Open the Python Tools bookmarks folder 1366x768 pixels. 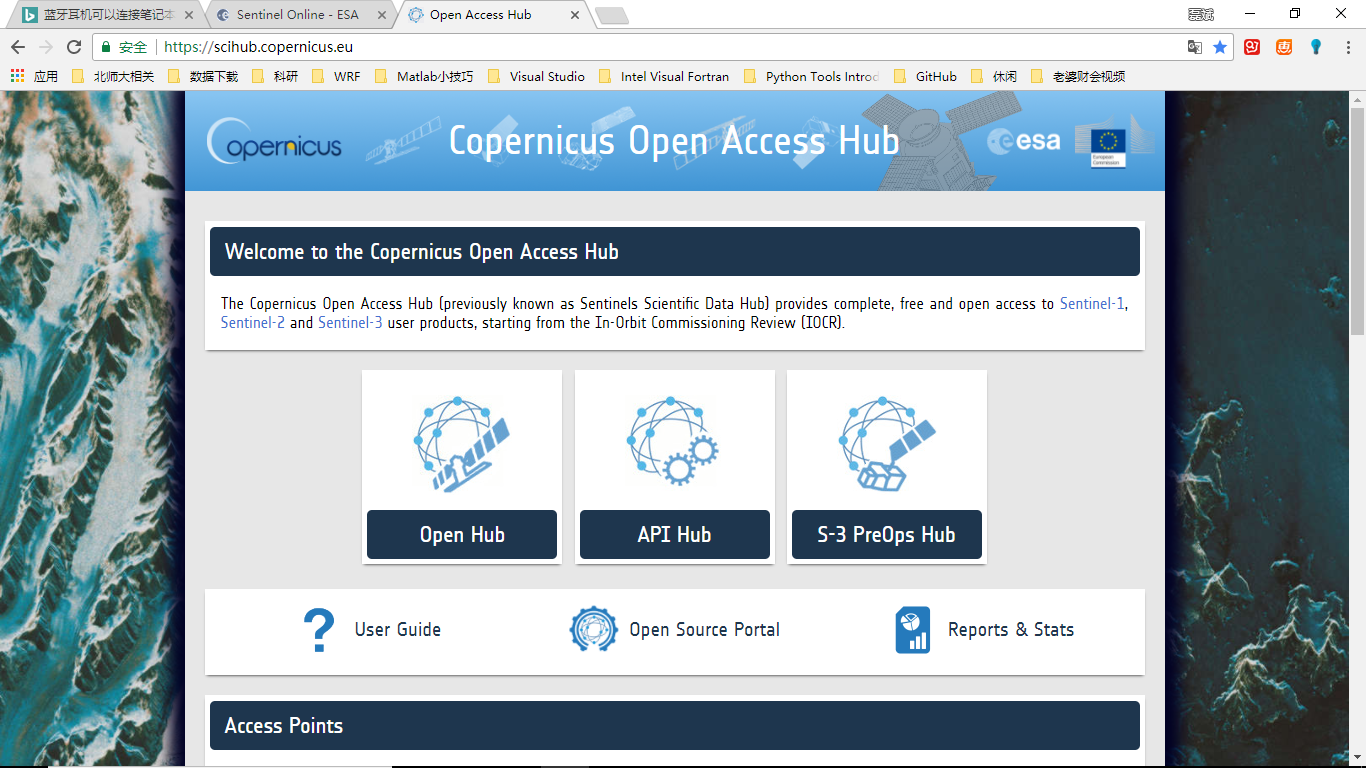[x=812, y=76]
